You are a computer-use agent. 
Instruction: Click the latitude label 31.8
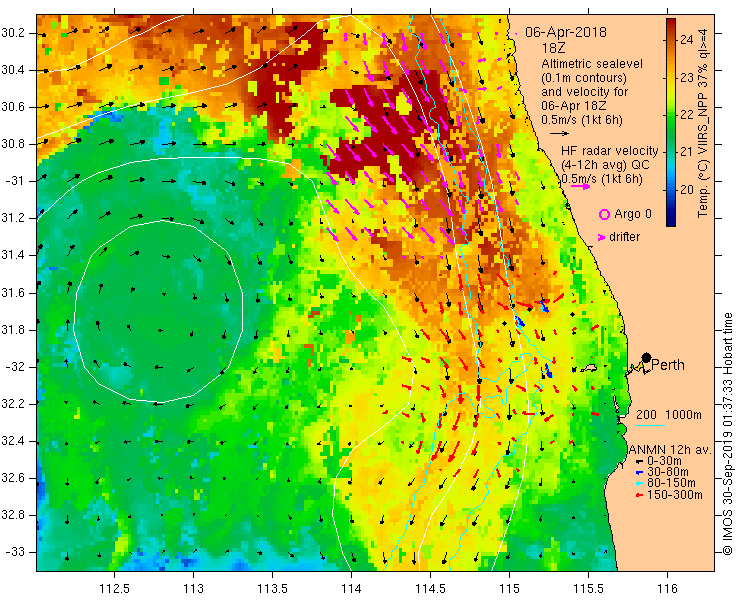pyautogui.click(x=13, y=330)
